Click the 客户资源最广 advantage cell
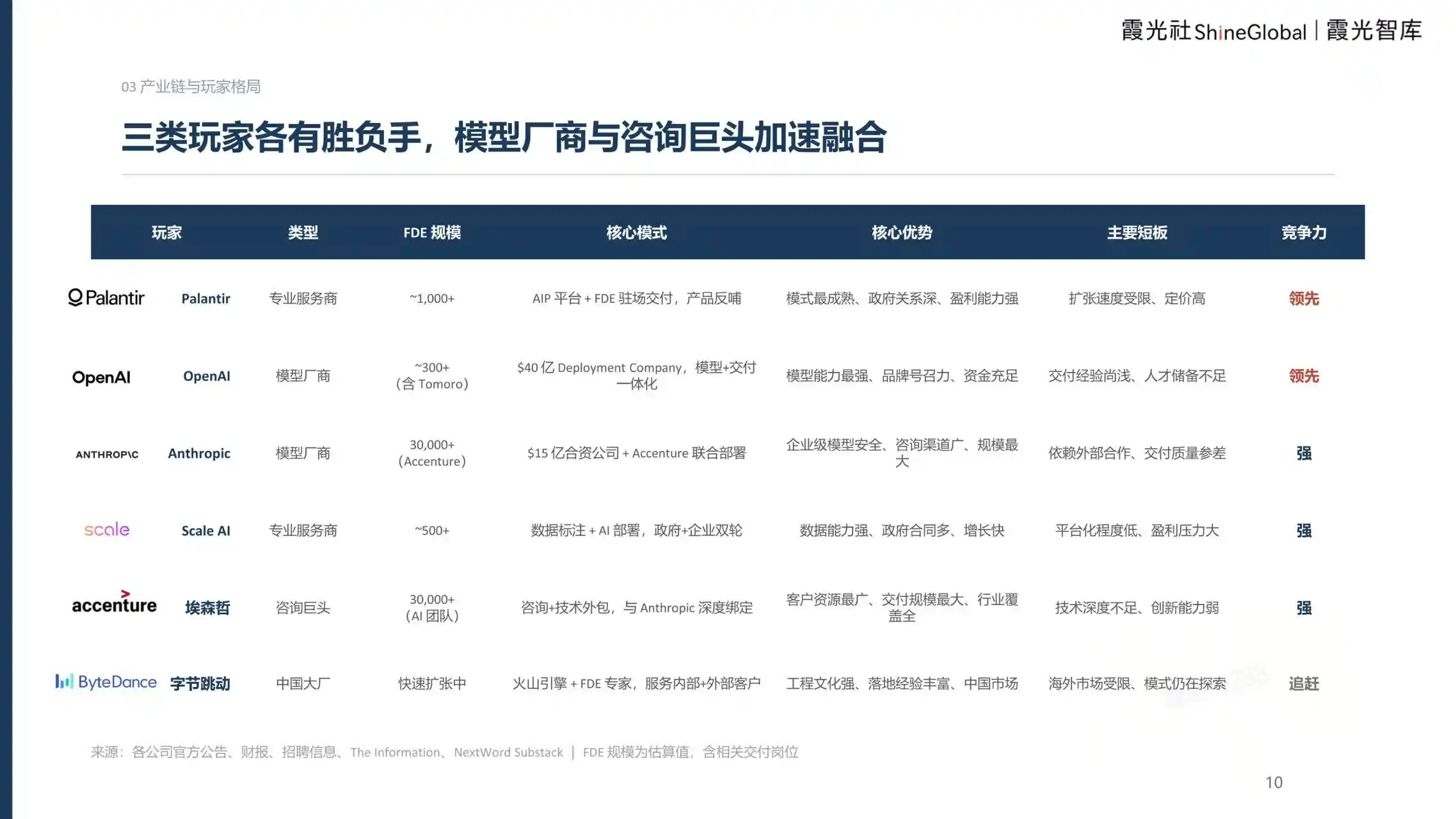This screenshot has width=1456, height=819. coord(902,608)
